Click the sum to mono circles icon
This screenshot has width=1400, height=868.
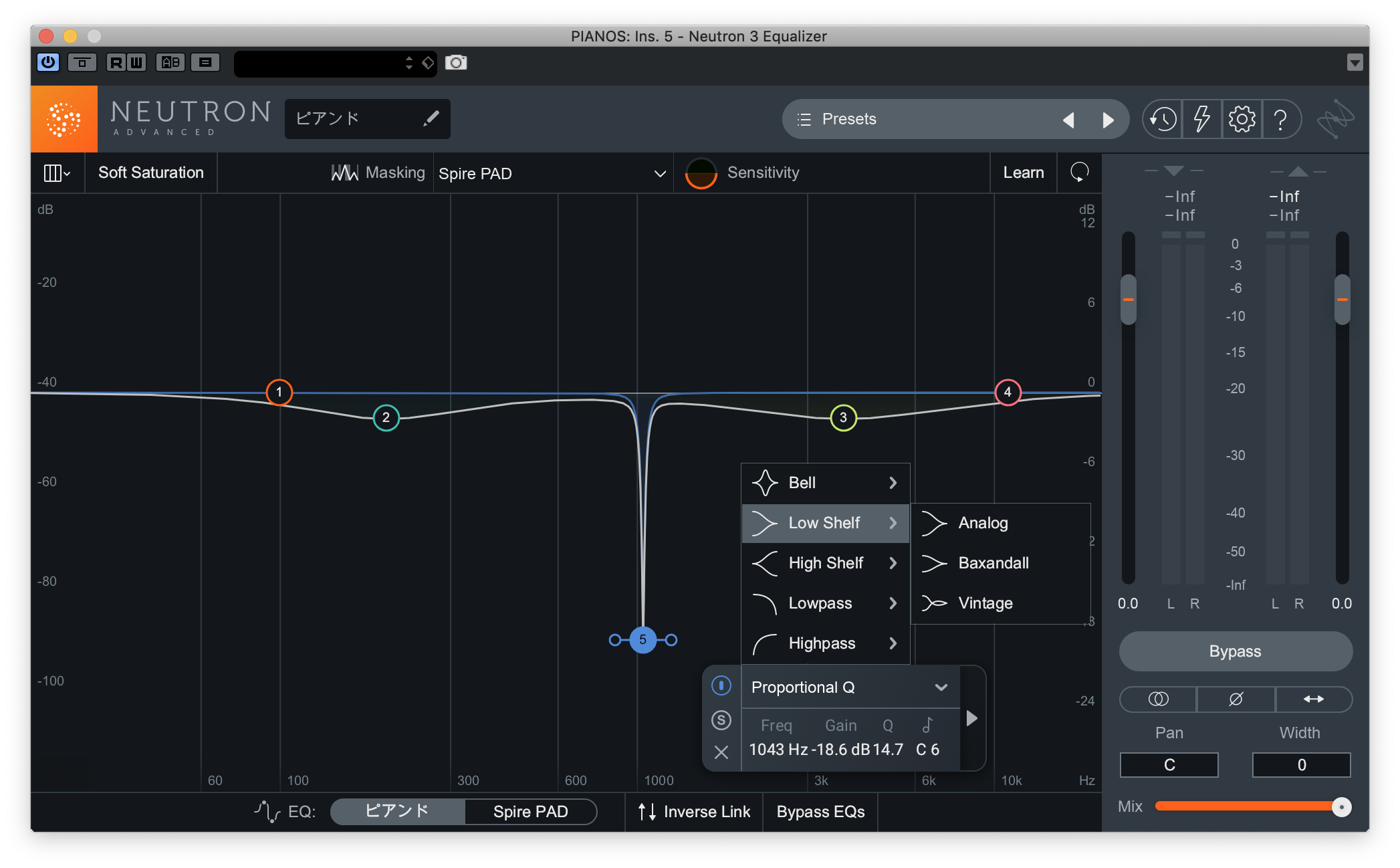(1158, 699)
